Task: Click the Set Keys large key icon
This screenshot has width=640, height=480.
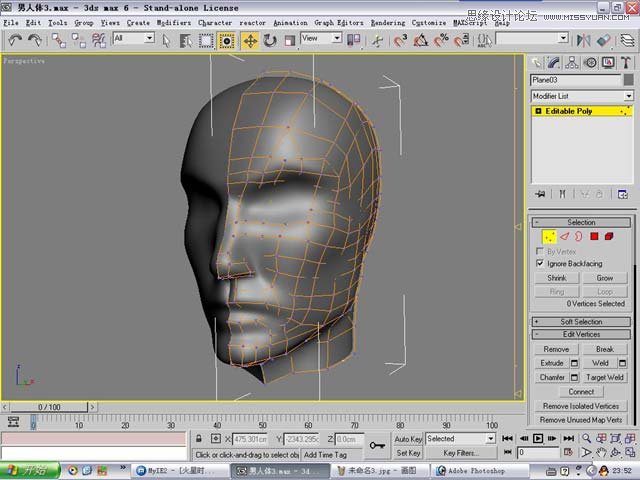Action: (x=377, y=446)
